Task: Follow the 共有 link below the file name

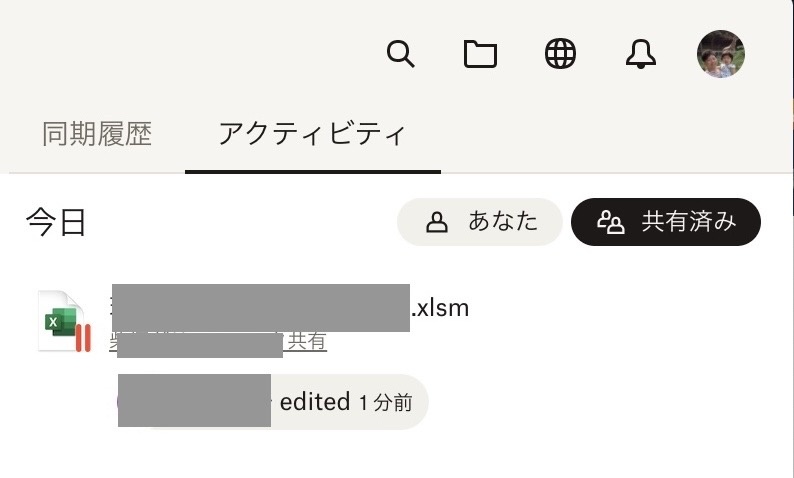Action: (306, 341)
